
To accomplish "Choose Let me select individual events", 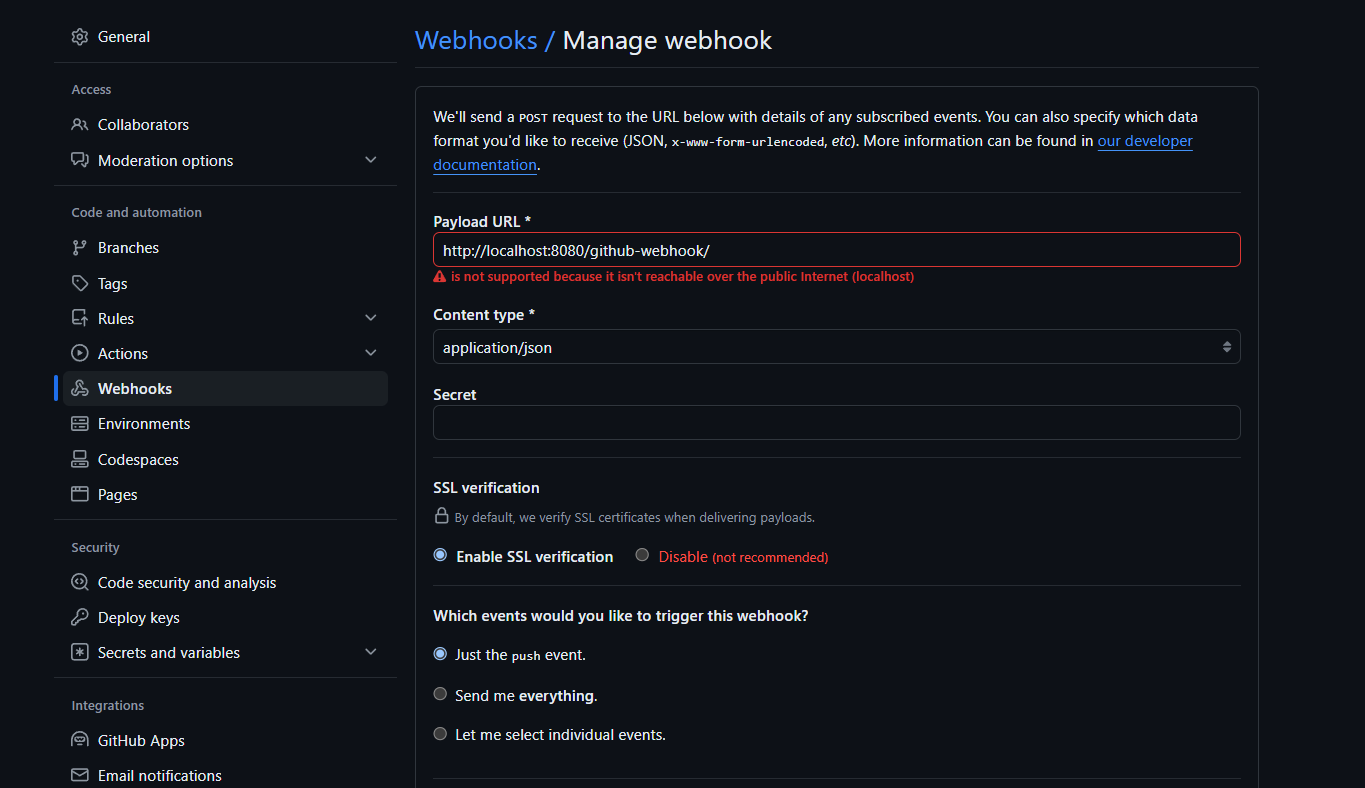I will coord(440,733).
